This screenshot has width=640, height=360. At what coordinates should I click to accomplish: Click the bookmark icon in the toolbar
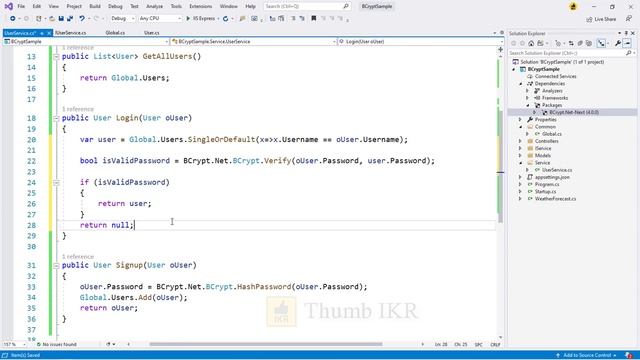(313, 18)
